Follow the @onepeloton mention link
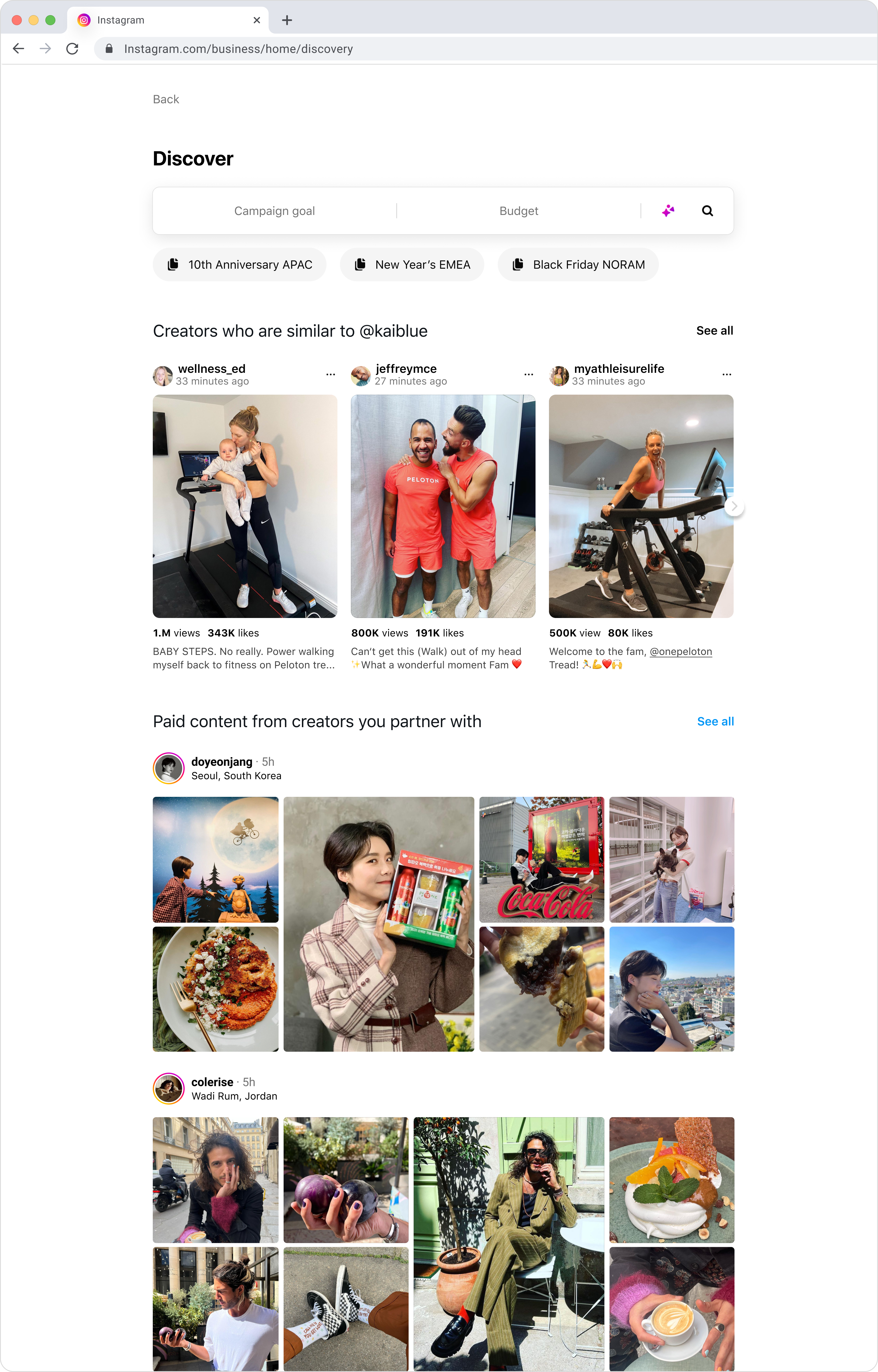 [681, 651]
